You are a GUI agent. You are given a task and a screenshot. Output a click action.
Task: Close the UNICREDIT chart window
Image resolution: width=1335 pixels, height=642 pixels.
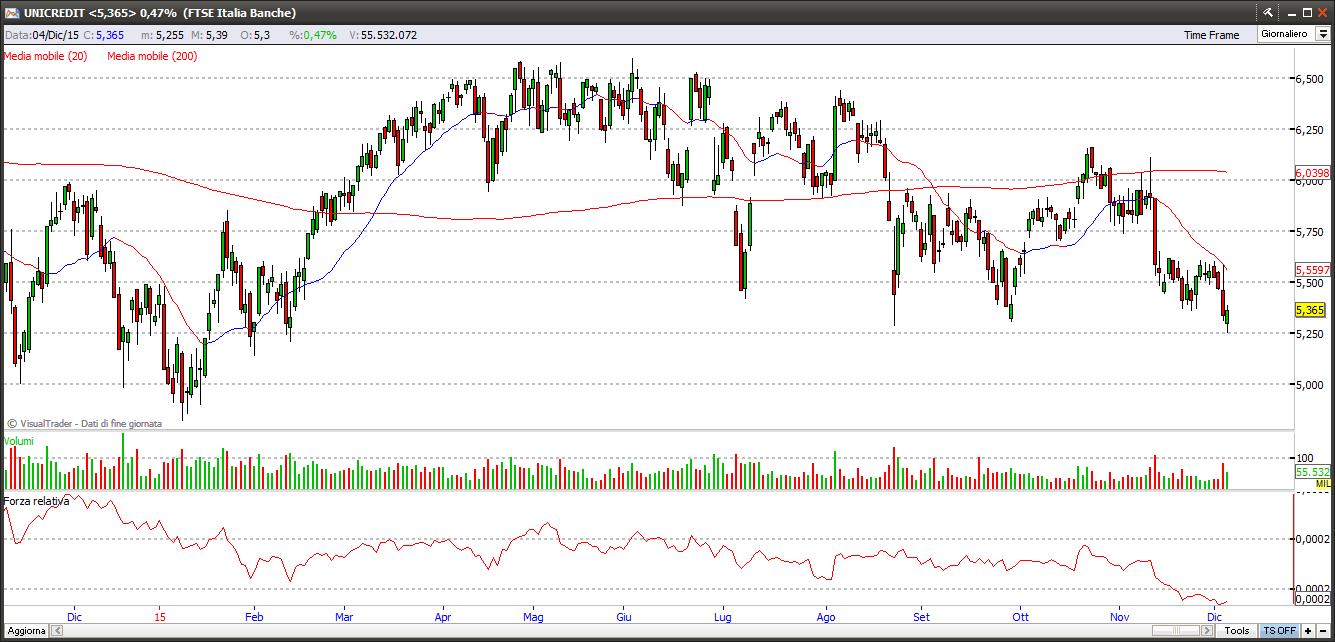pyautogui.click(x=1322, y=13)
